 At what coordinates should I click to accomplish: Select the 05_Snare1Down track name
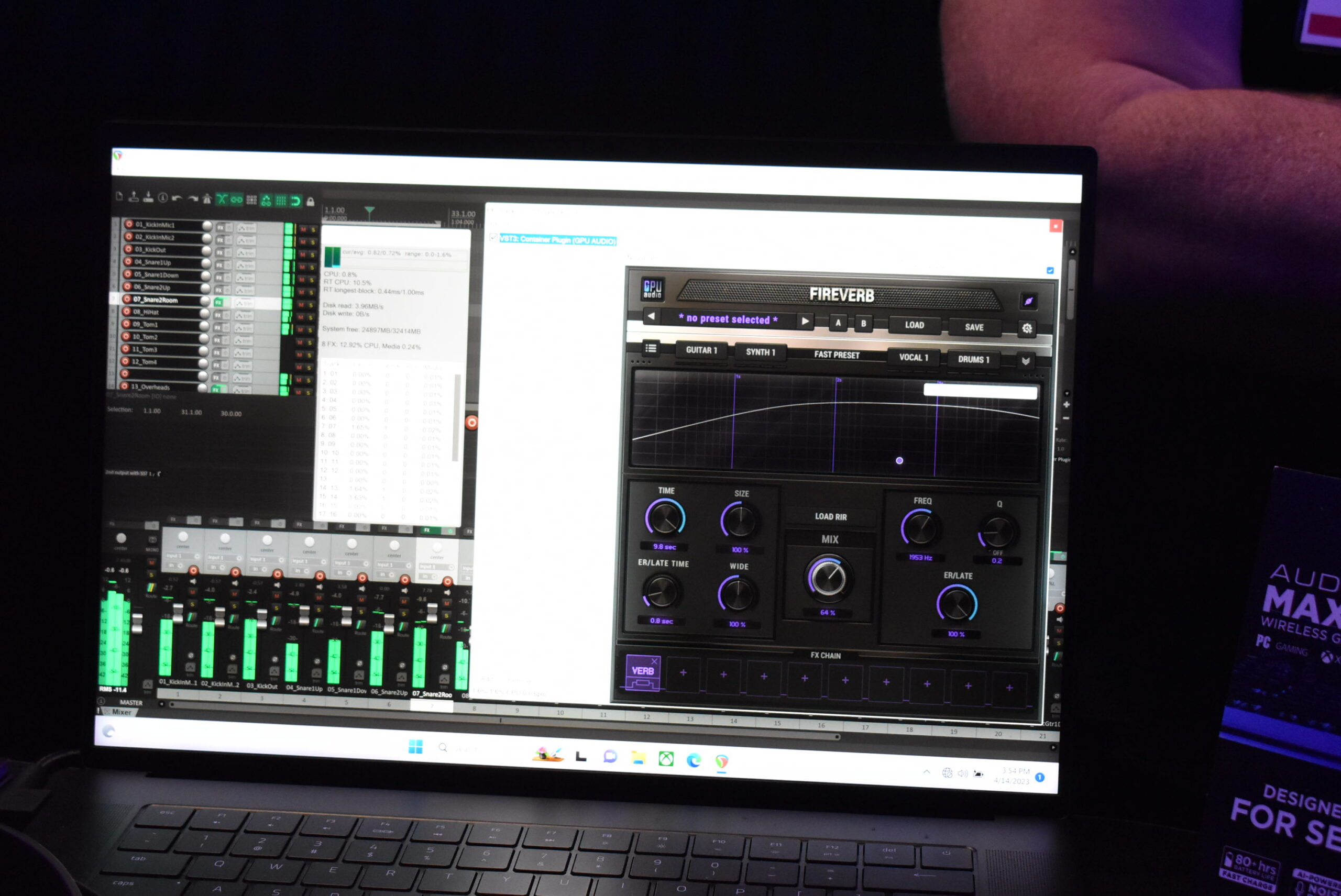pyautogui.click(x=156, y=275)
